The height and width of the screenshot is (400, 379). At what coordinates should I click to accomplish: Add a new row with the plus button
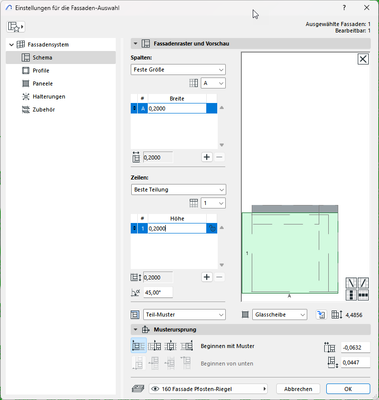(207, 277)
